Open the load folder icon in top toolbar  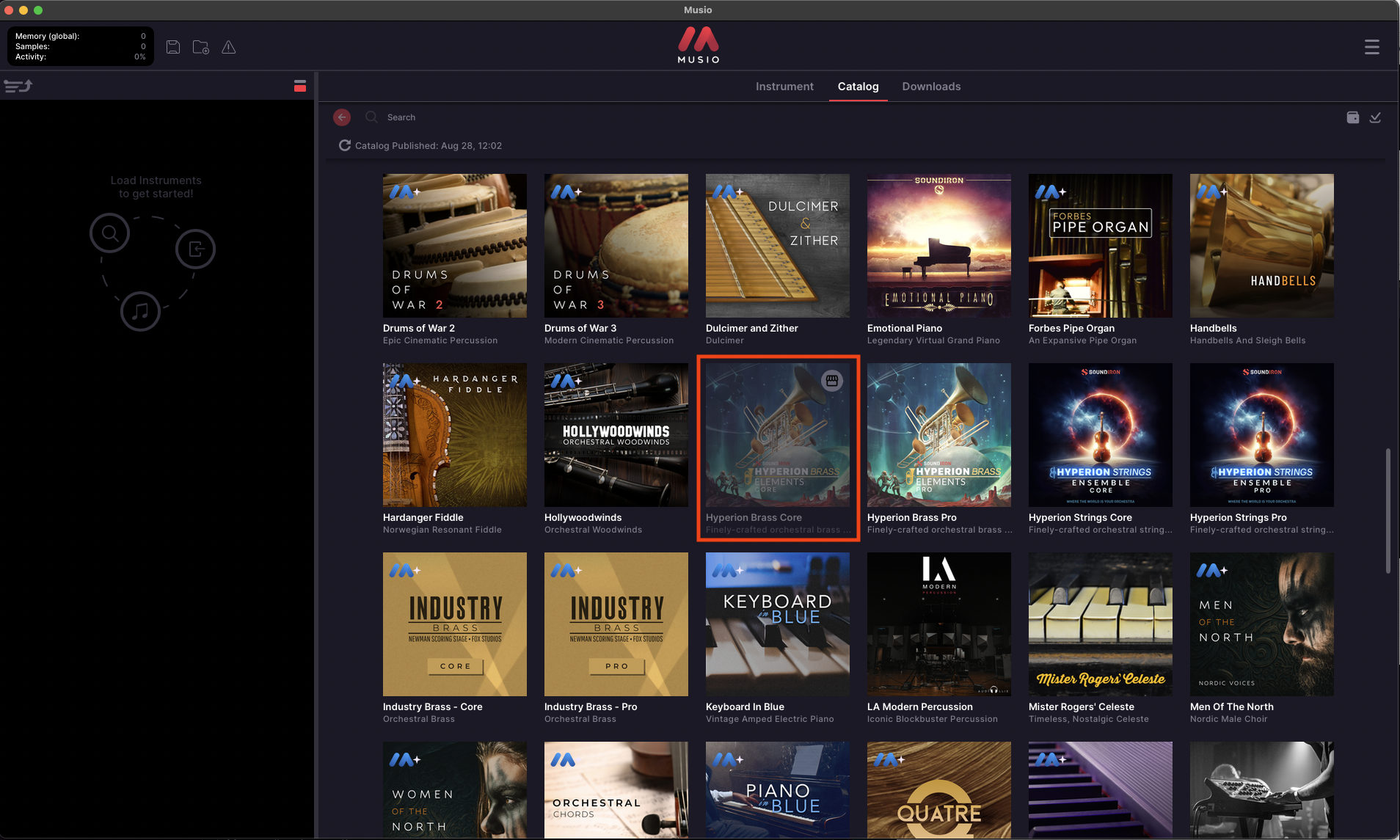click(x=200, y=47)
